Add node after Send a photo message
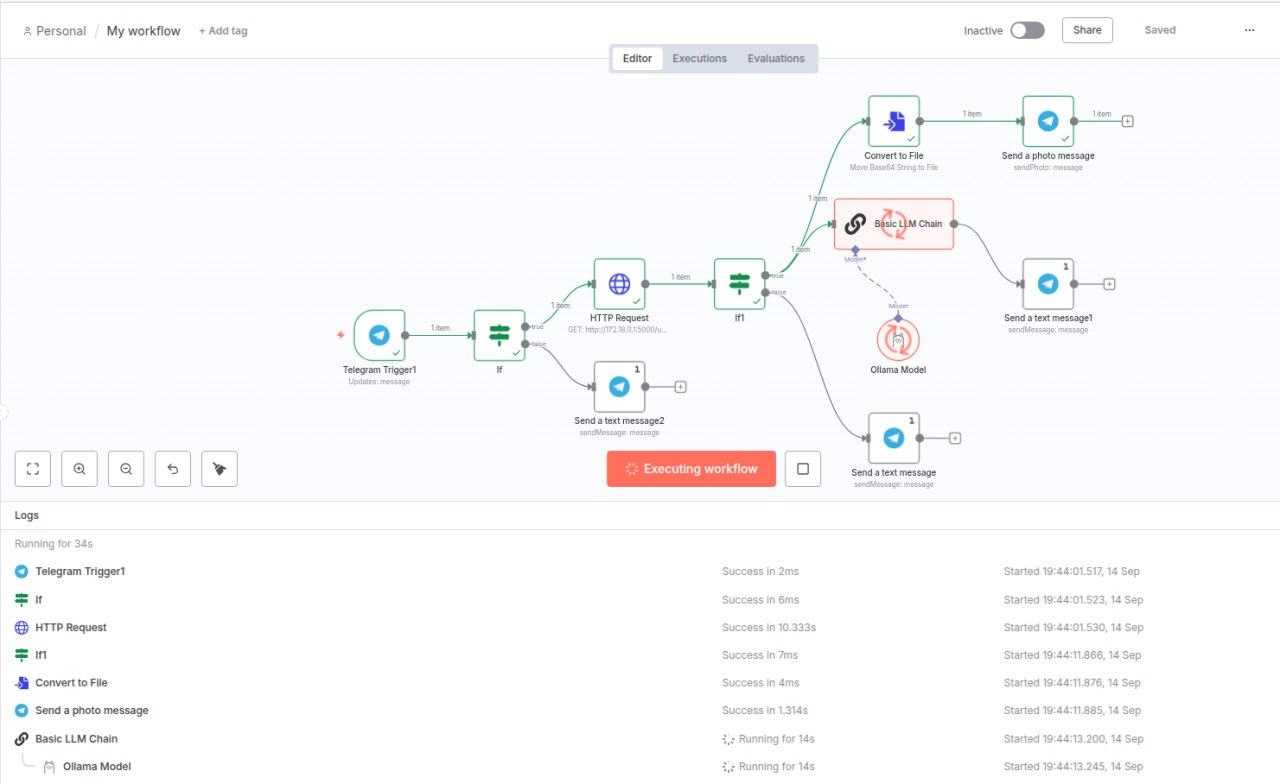The width and height of the screenshot is (1280, 784). pos(1128,121)
